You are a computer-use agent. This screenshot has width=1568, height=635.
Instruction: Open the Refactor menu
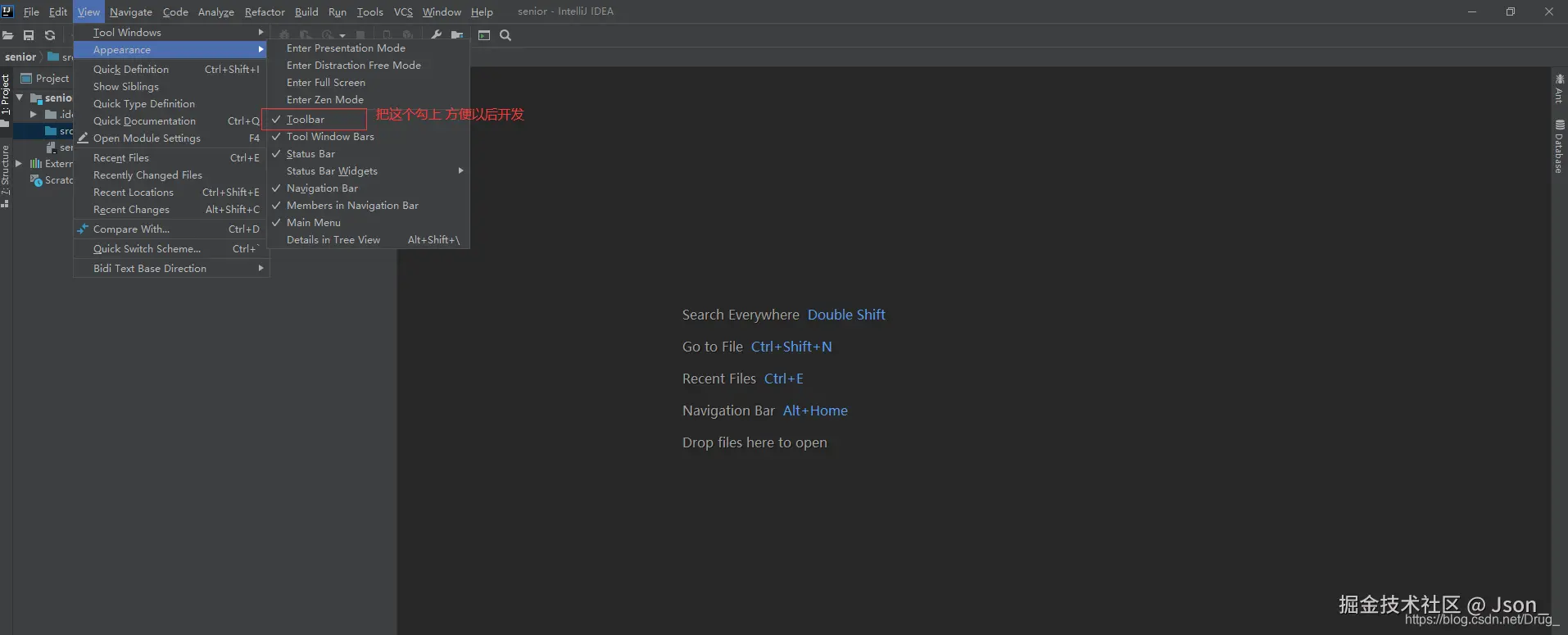pyautogui.click(x=265, y=11)
